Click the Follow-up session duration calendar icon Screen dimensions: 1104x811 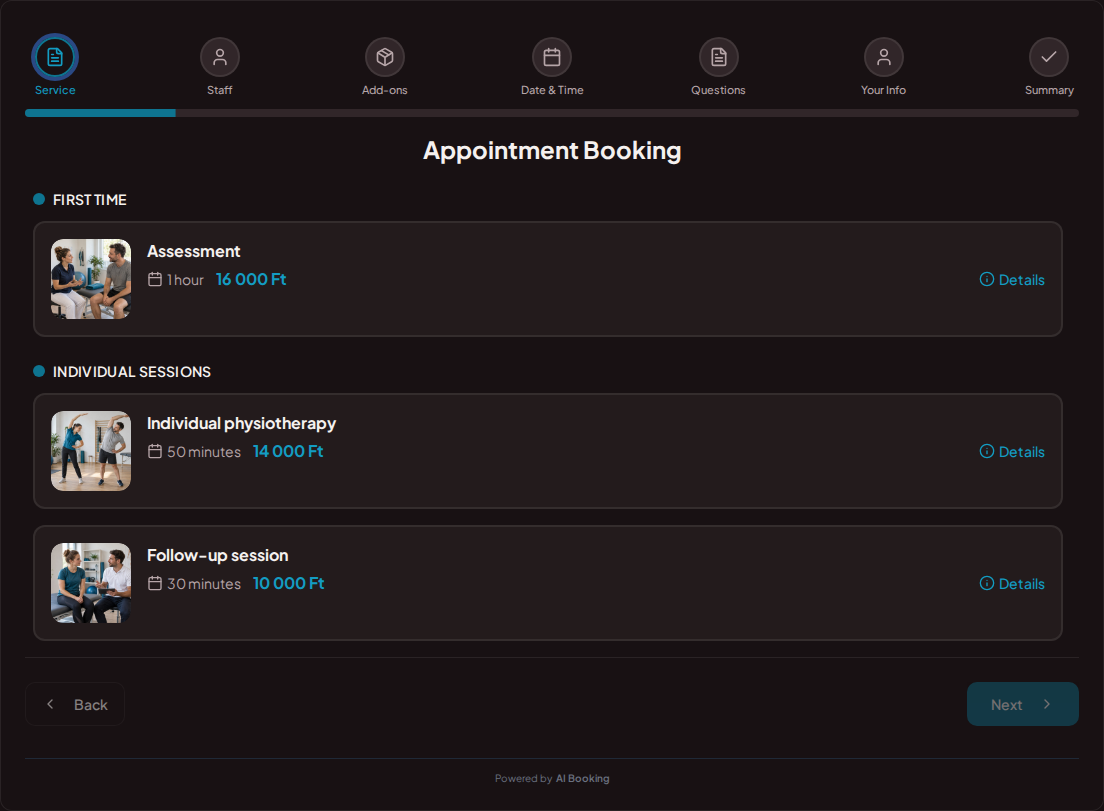pos(155,584)
